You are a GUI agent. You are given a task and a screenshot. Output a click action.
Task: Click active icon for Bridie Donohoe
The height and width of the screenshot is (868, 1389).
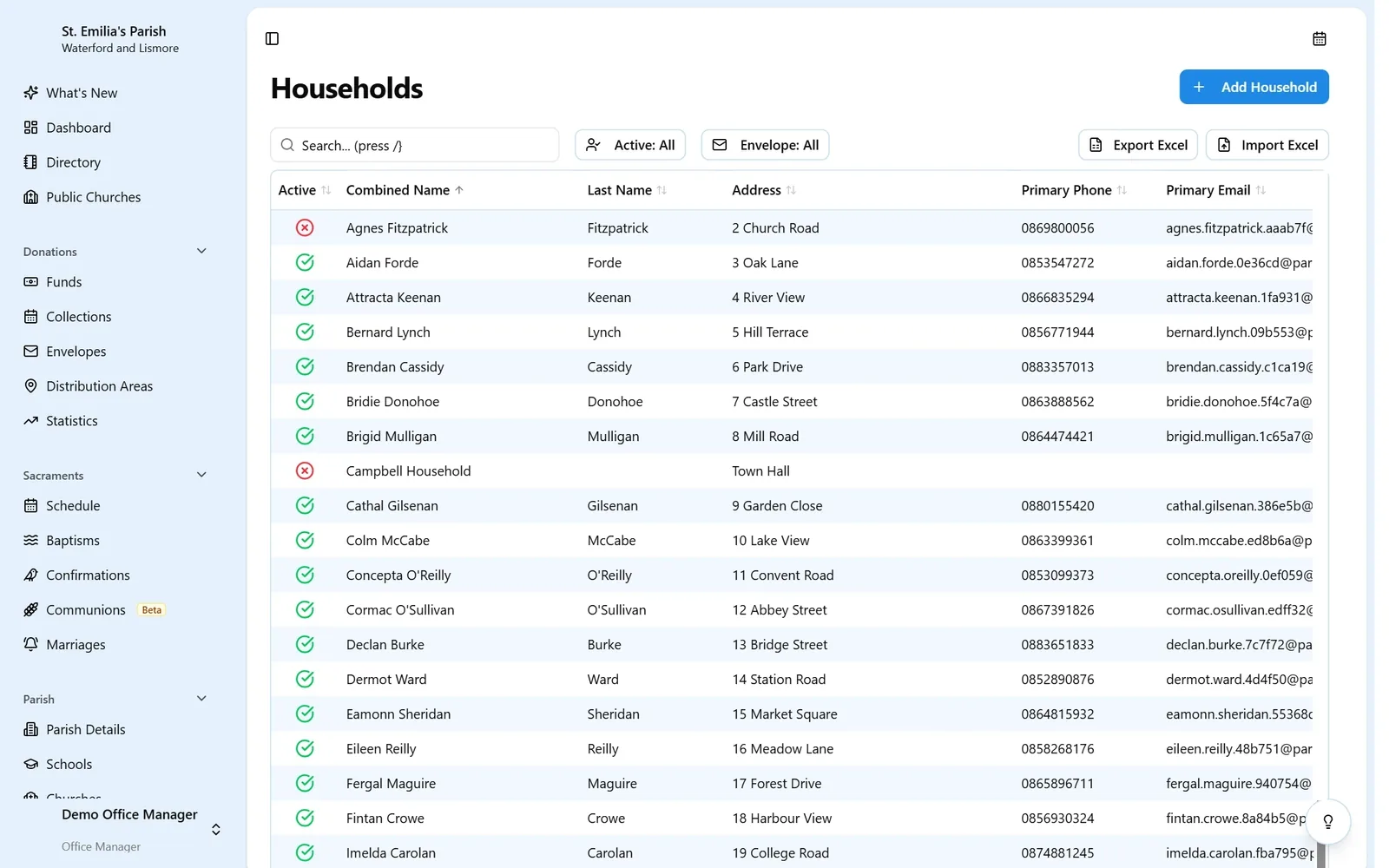tap(305, 401)
